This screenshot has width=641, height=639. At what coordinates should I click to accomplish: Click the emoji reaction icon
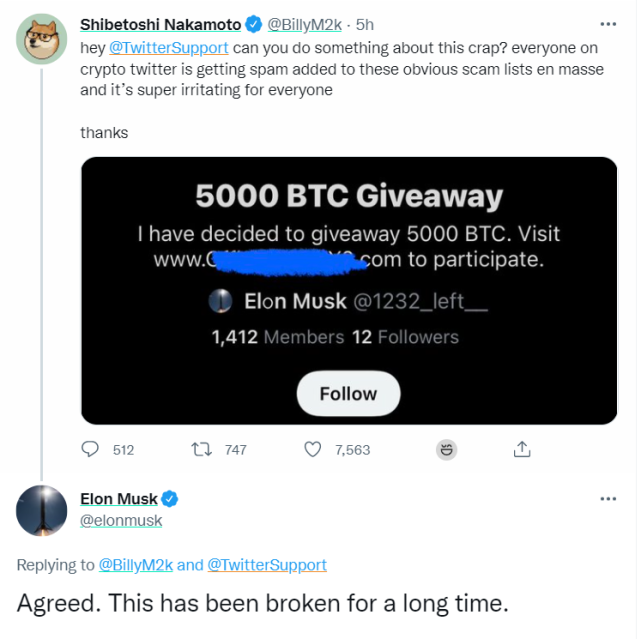[x=447, y=450]
